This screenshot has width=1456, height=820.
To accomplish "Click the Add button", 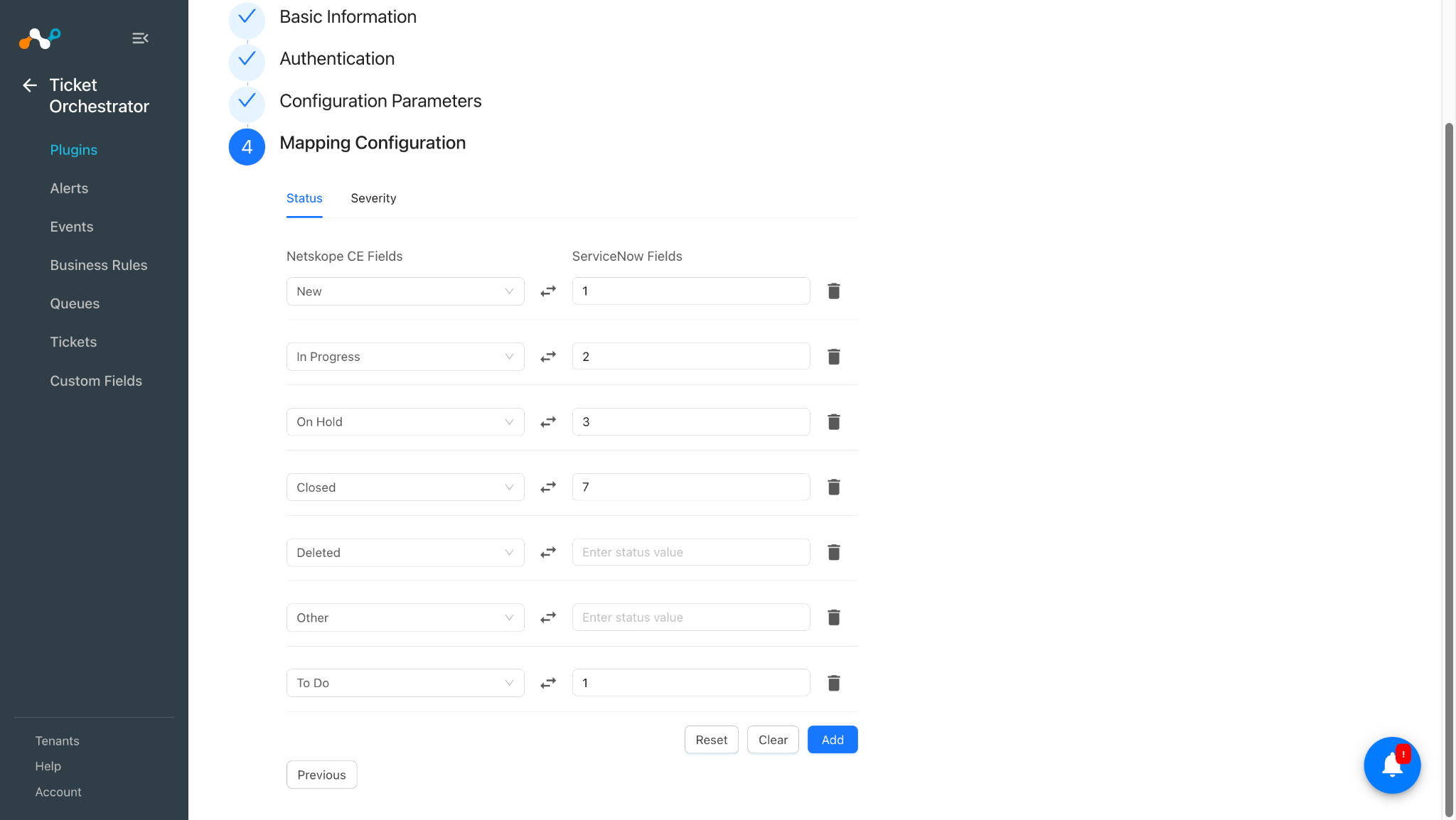I will (833, 740).
